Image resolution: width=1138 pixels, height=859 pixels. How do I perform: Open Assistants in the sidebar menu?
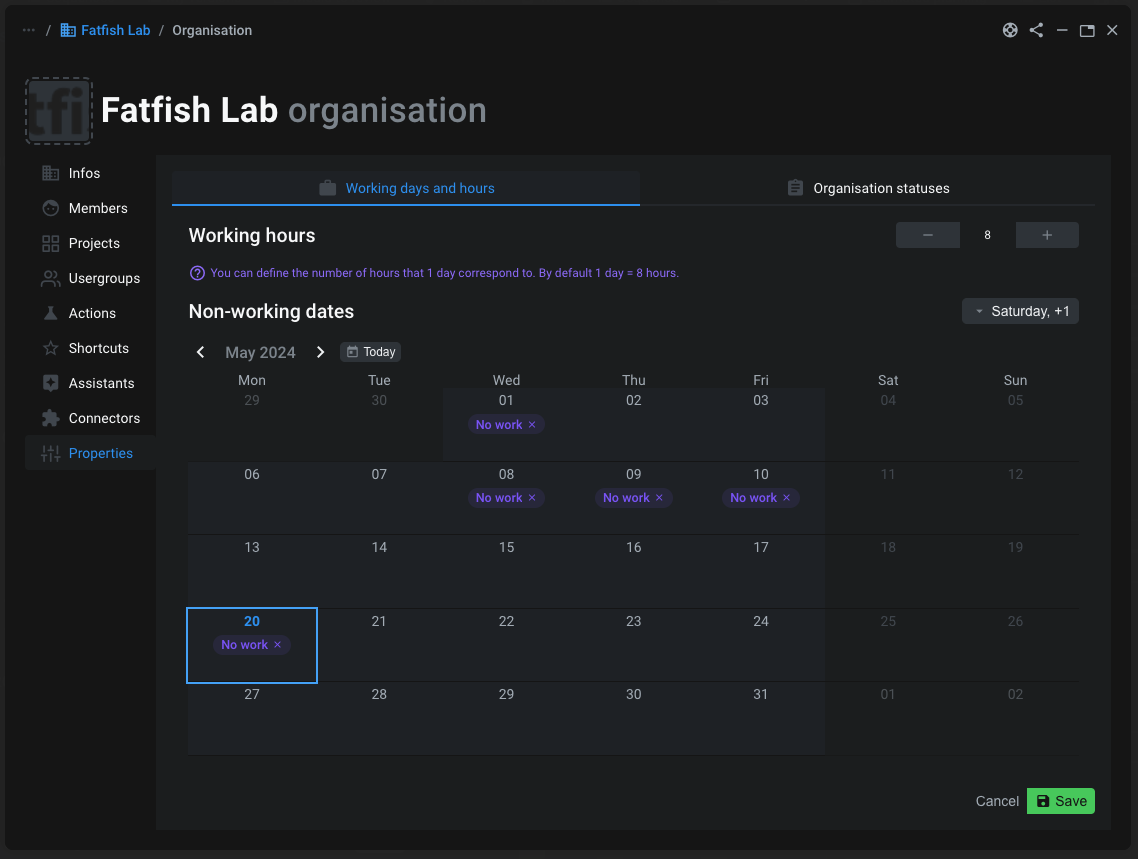coord(100,383)
